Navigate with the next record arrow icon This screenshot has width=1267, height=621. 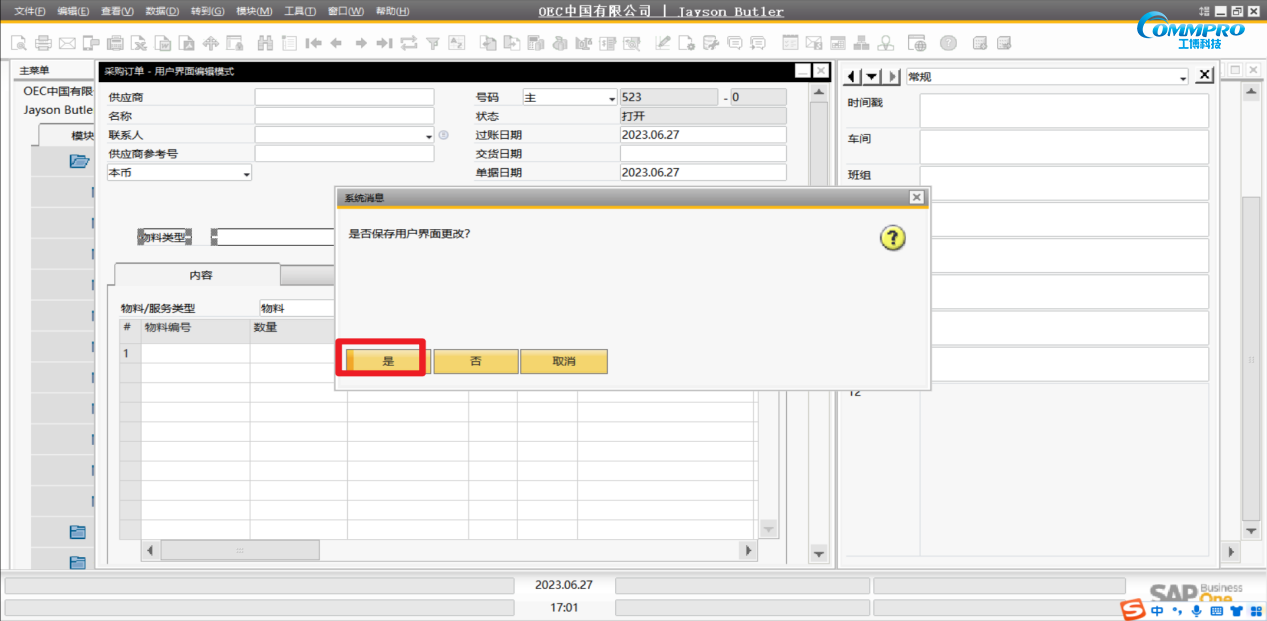[x=360, y=44]
